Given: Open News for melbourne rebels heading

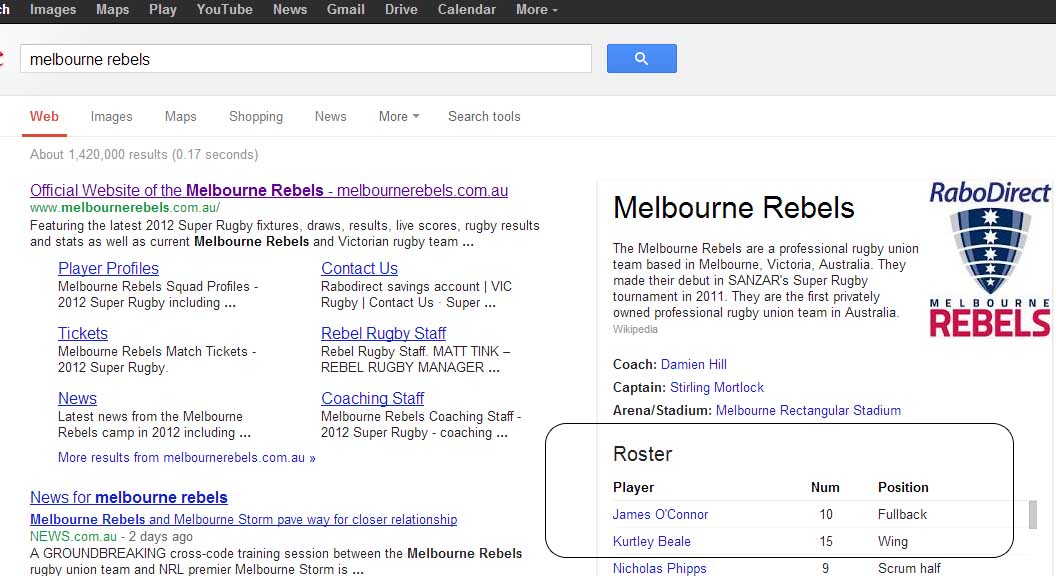Looking at the screenshot, I should point(129,497).
